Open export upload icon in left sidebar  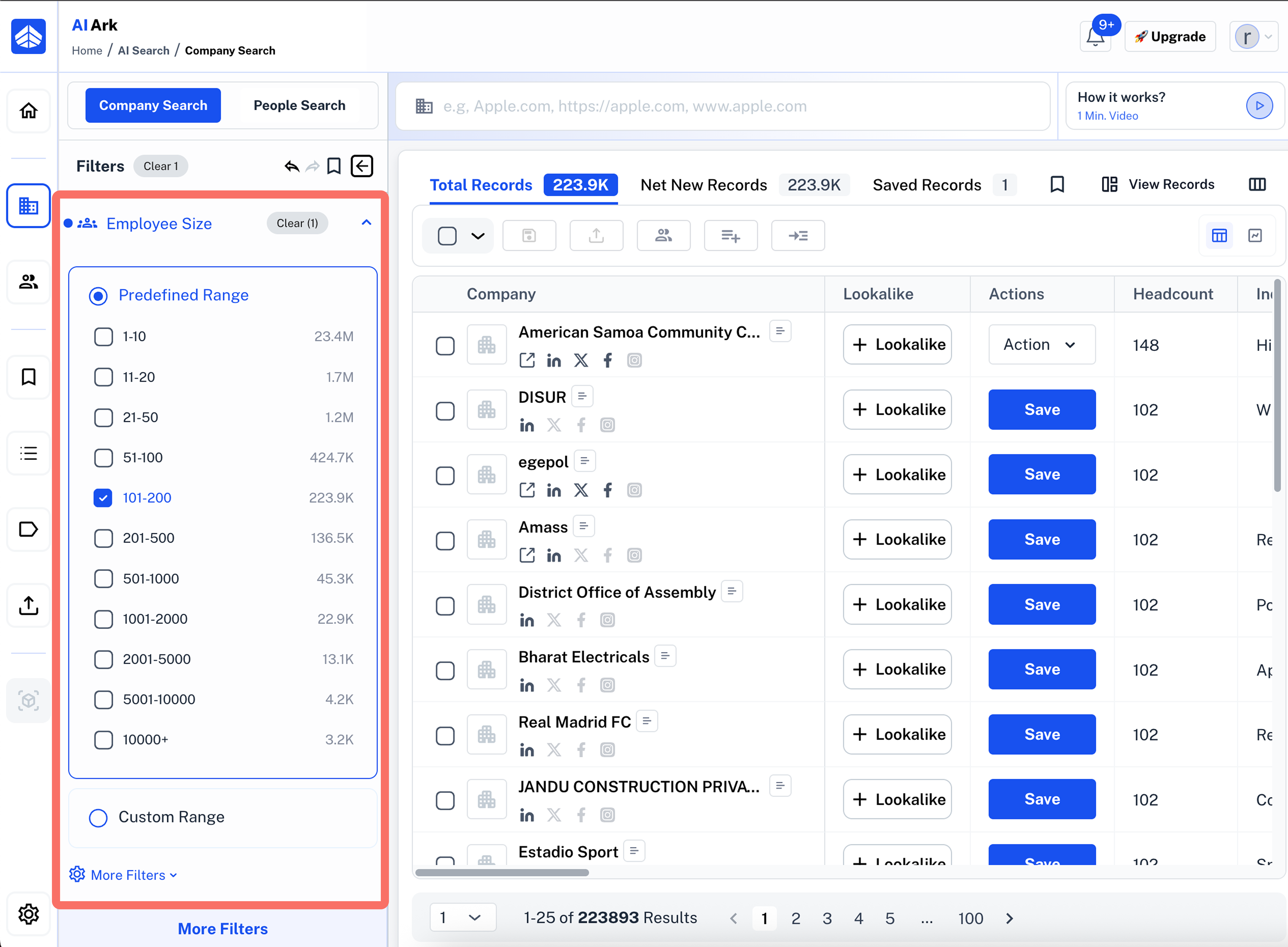(29, 605)
